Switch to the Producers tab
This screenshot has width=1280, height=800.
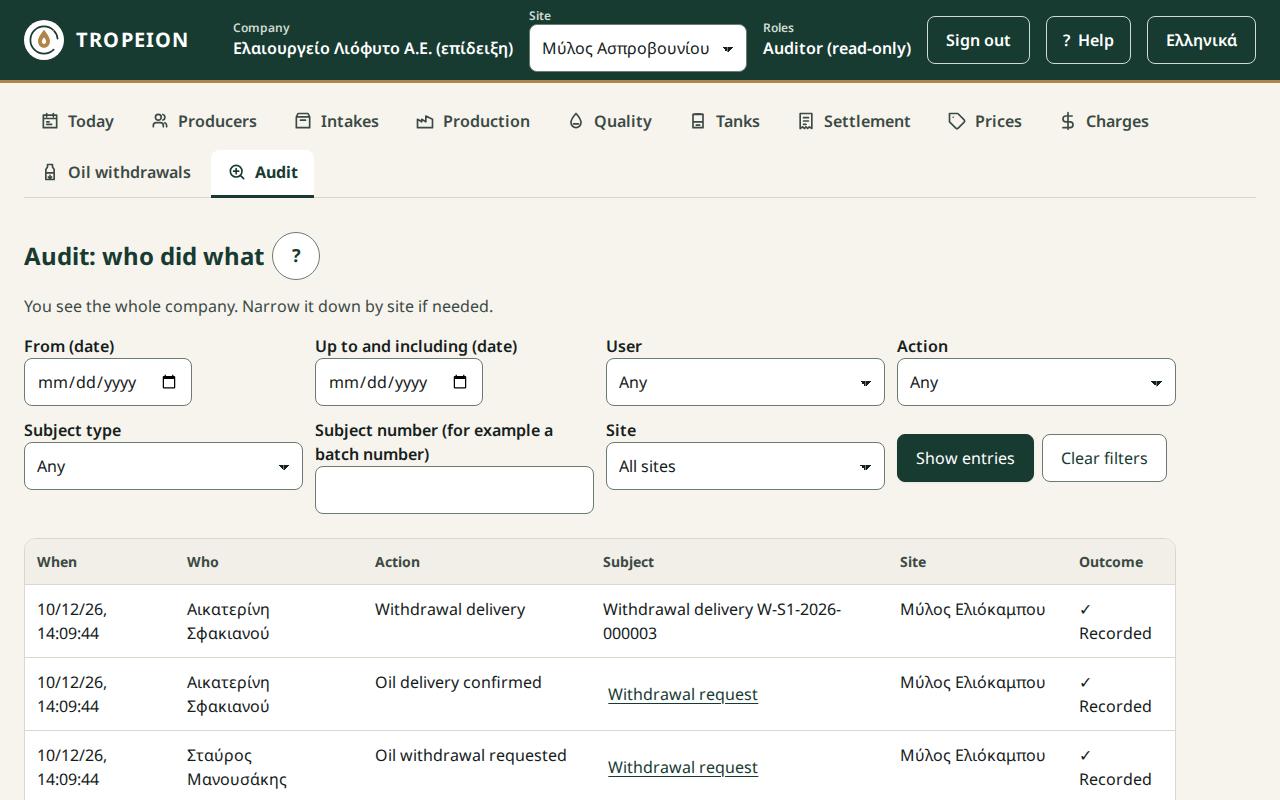click(x=204, y=121)
